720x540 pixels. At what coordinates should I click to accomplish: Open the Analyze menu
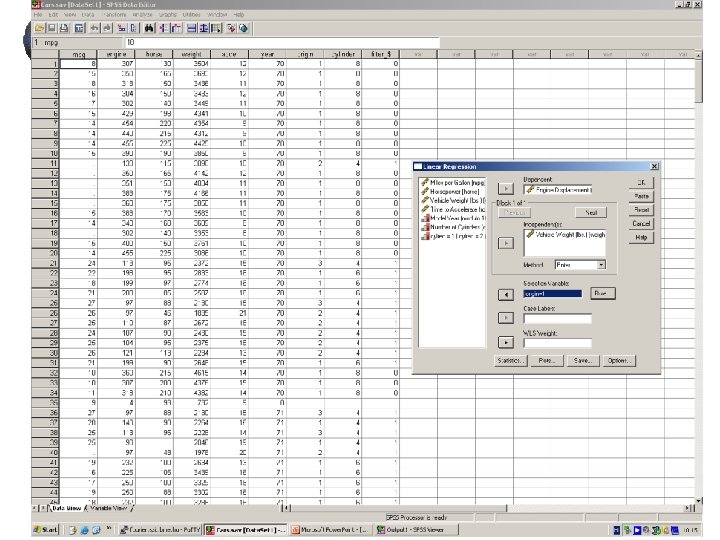[142, 15]
